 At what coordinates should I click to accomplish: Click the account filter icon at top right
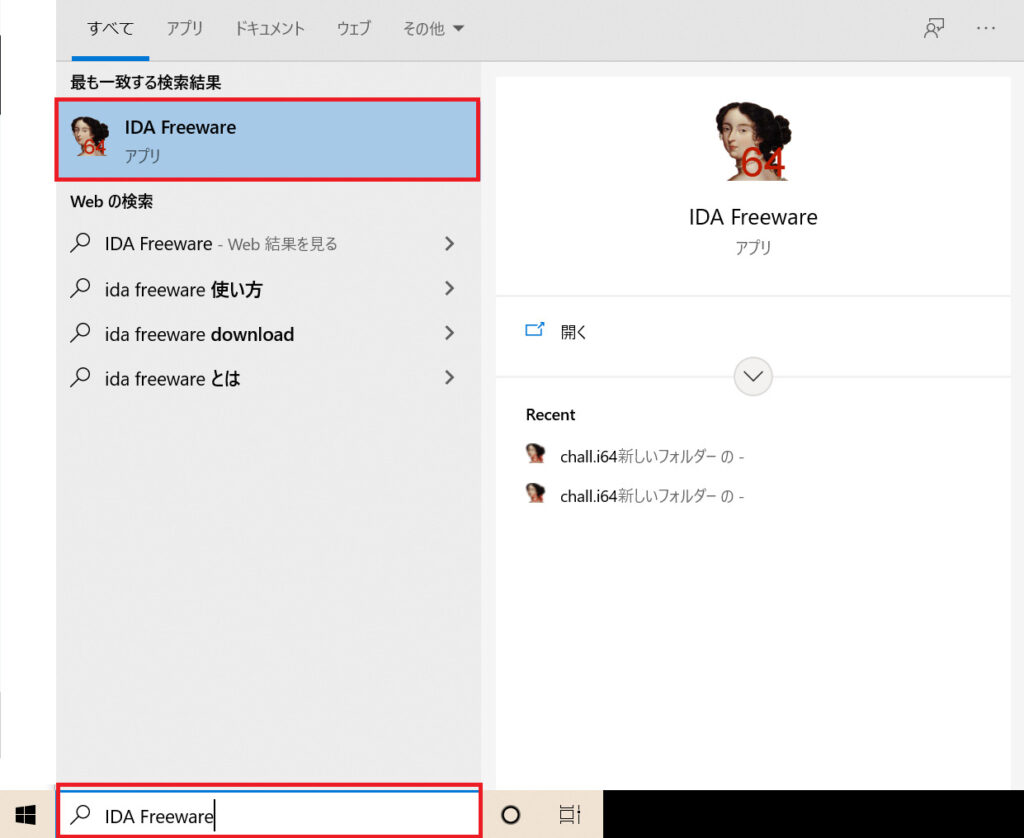coord(933,28)
